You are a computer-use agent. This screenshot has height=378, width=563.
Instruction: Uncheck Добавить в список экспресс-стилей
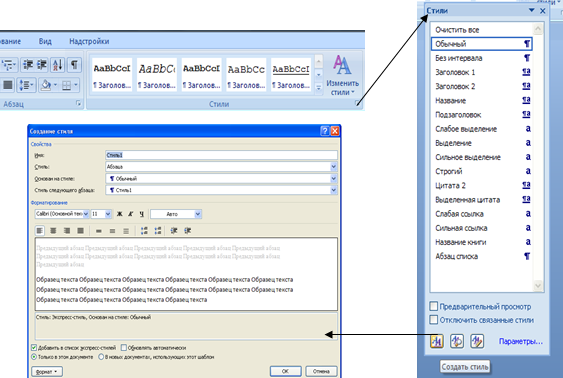(x=34, y=347)
